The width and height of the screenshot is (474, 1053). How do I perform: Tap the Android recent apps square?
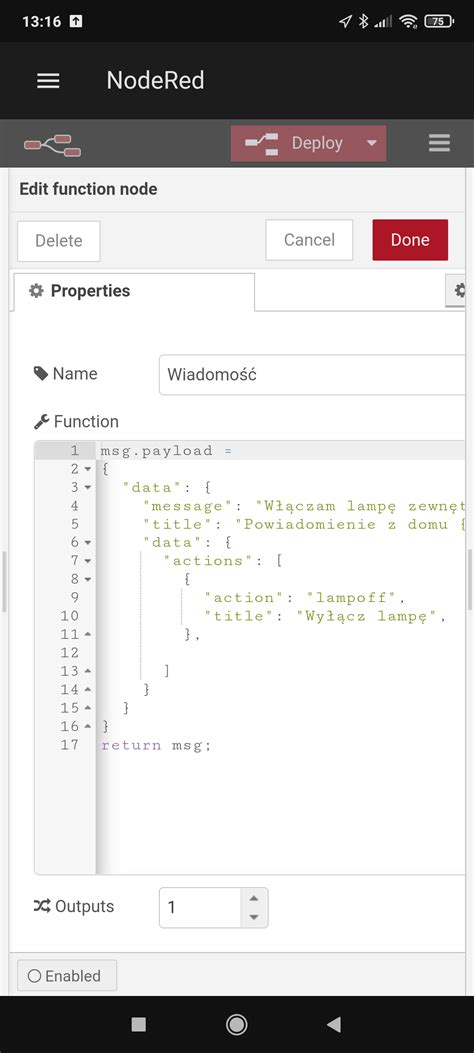click(138, 1024)
